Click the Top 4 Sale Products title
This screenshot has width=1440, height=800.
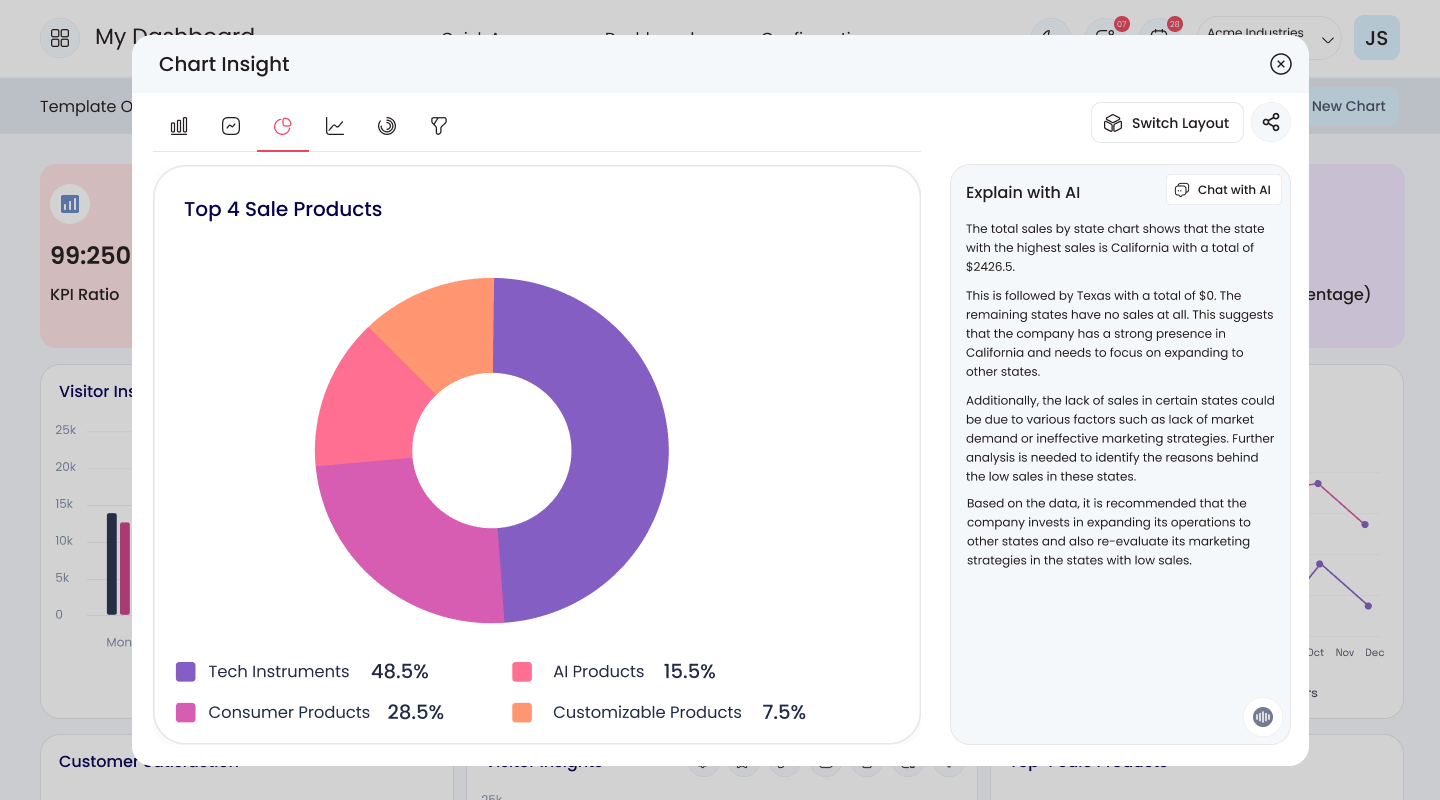(x=283, y=209)
